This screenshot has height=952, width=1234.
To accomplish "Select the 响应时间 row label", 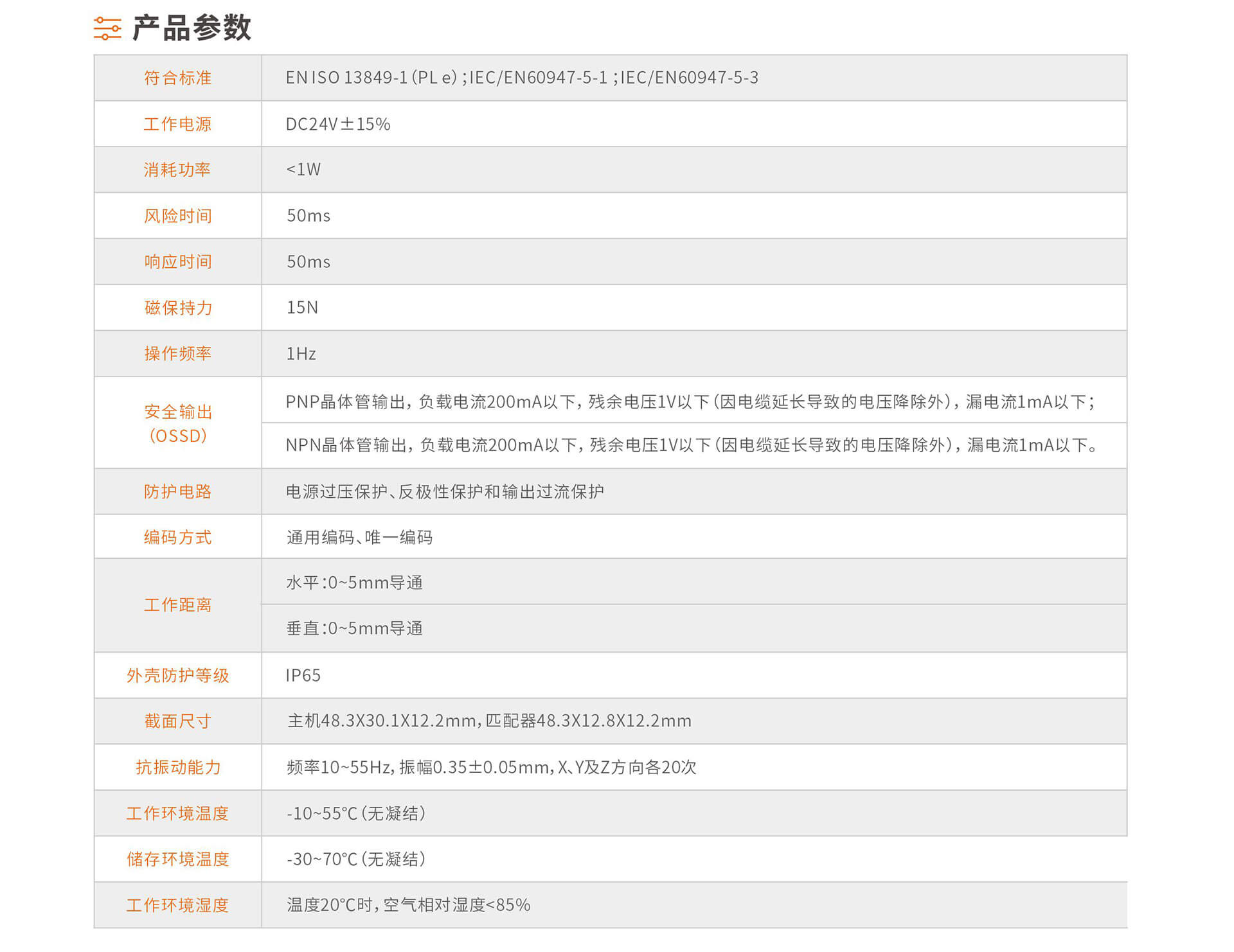I will tap(177, 261).
